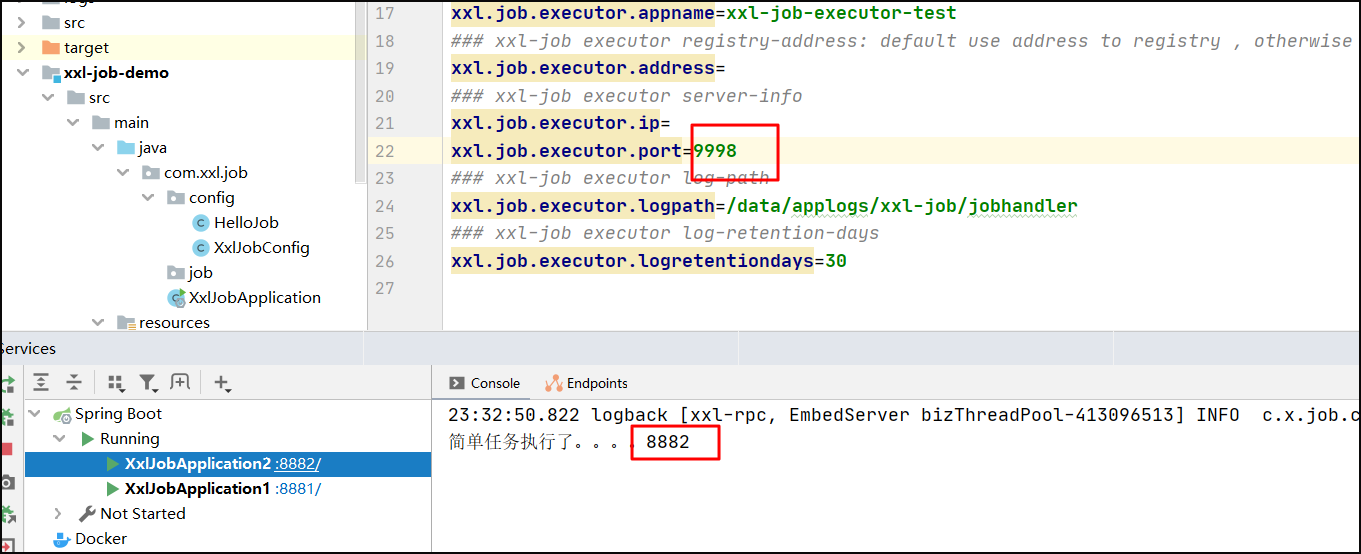Viewport: 1361px width, 554px height.
Task: Open the :8882/ port link
Action: pyautogui.click(x=298, y=464)
